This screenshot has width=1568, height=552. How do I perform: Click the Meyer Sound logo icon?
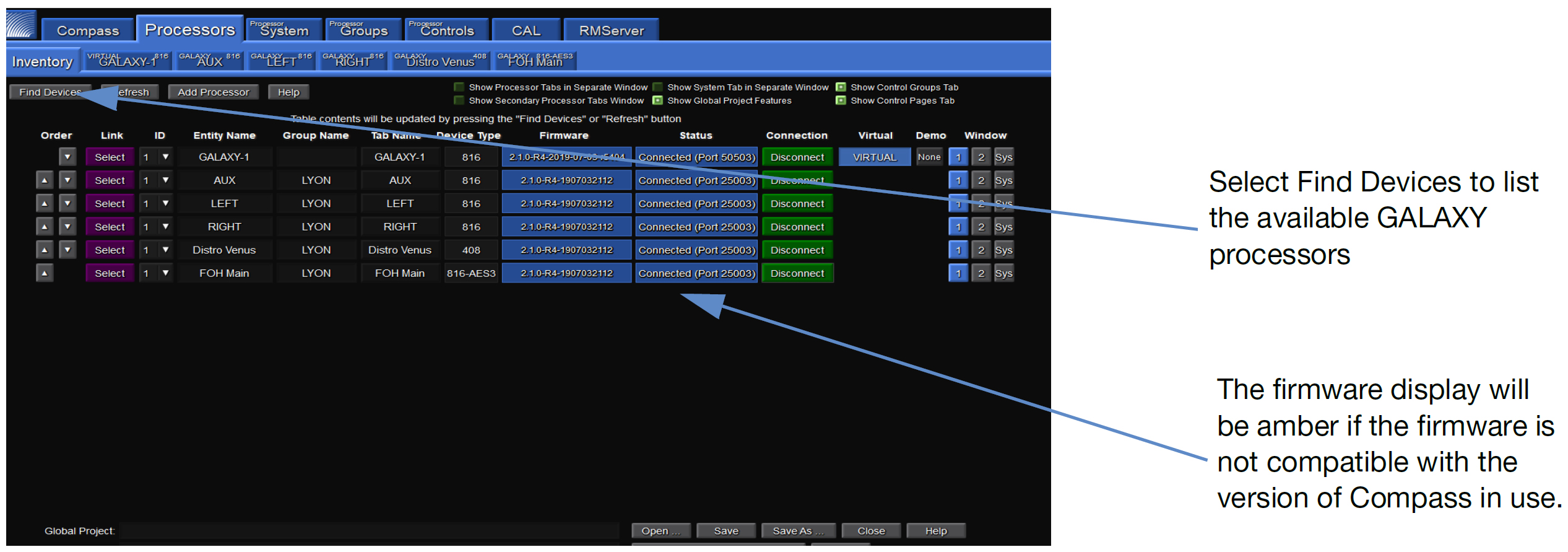(21, 25)
